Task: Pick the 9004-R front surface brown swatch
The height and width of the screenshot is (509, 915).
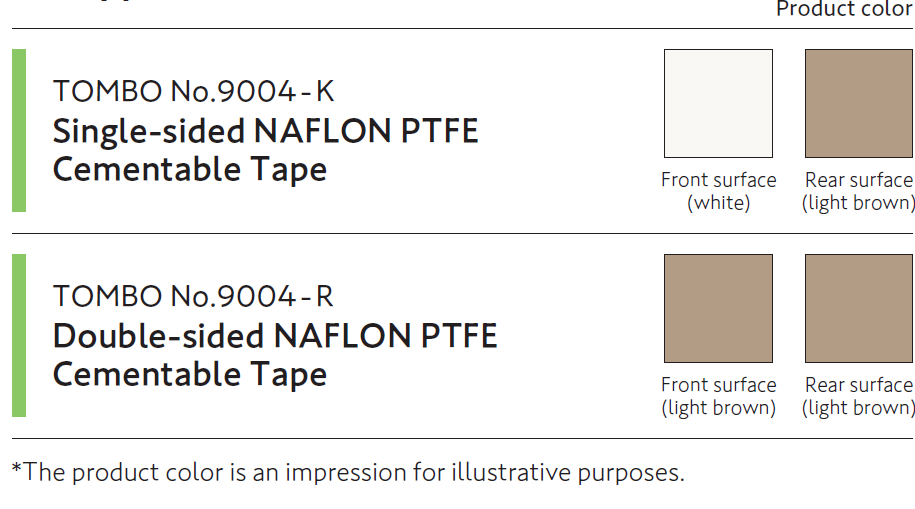Action: click(x=718, y=308)
